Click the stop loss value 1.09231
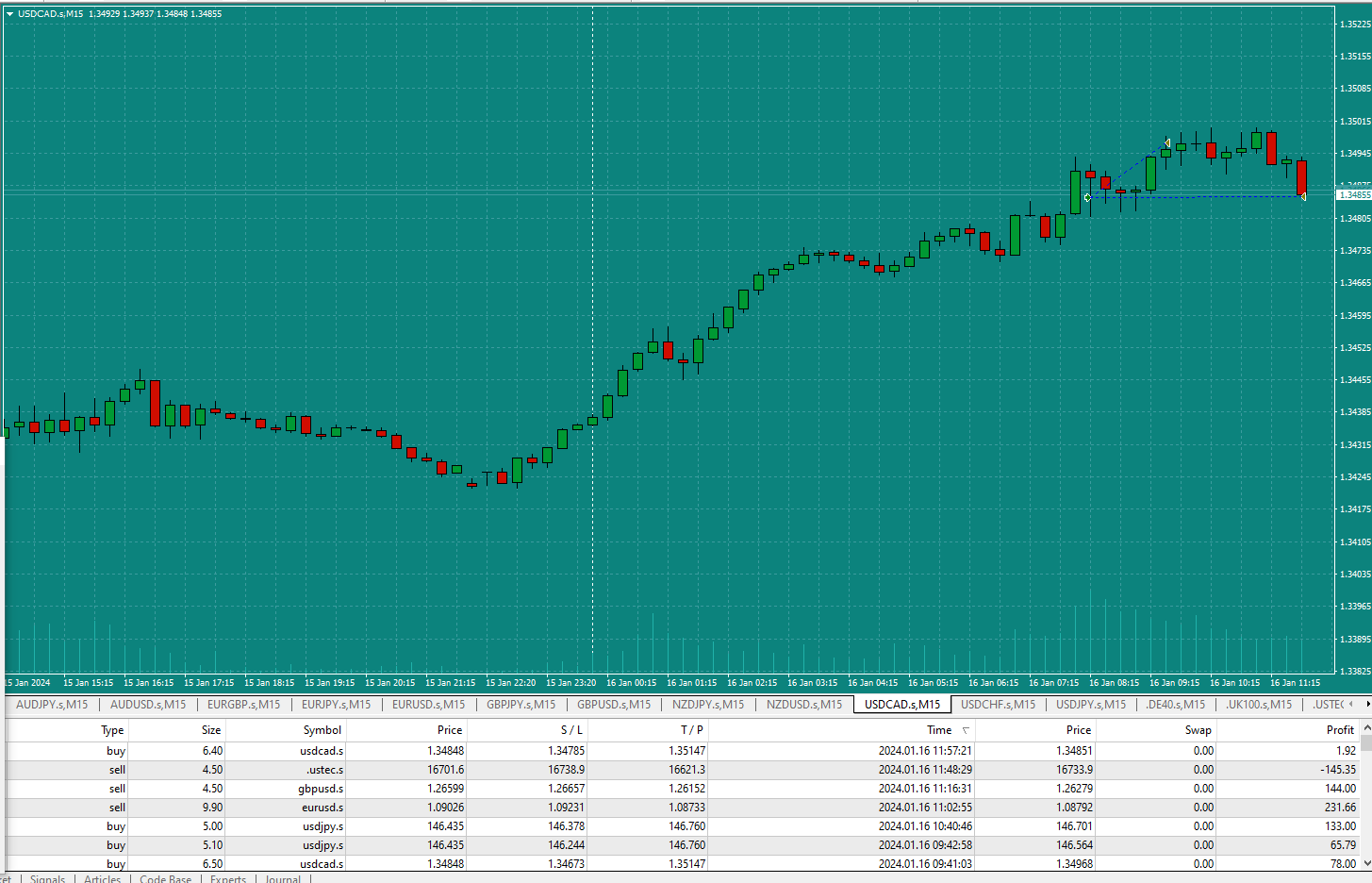This screenshot has width=1372, height=883. pyautogui.click(x=567, y=808)
